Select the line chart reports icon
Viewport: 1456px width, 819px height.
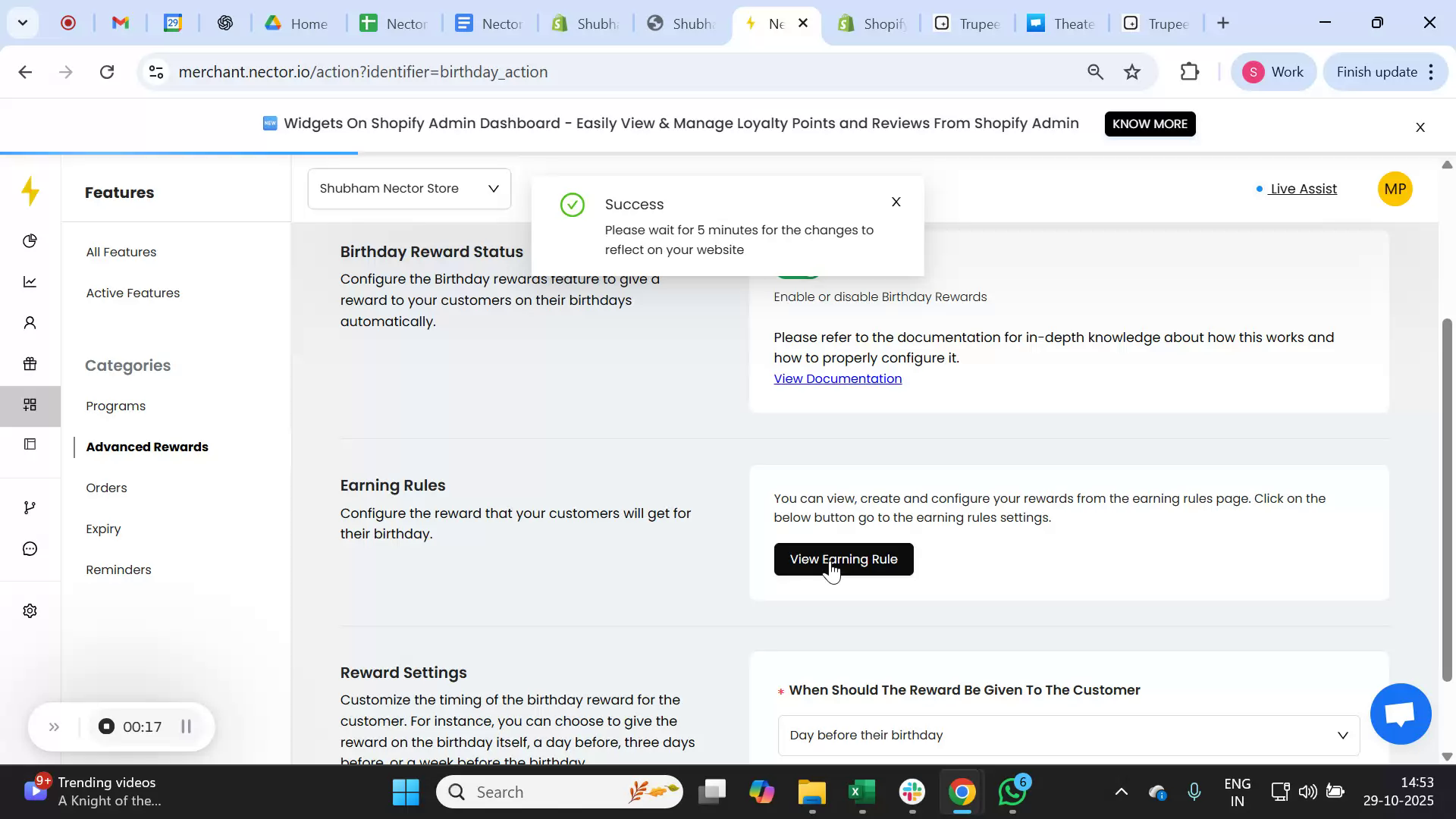pos(30,281)
